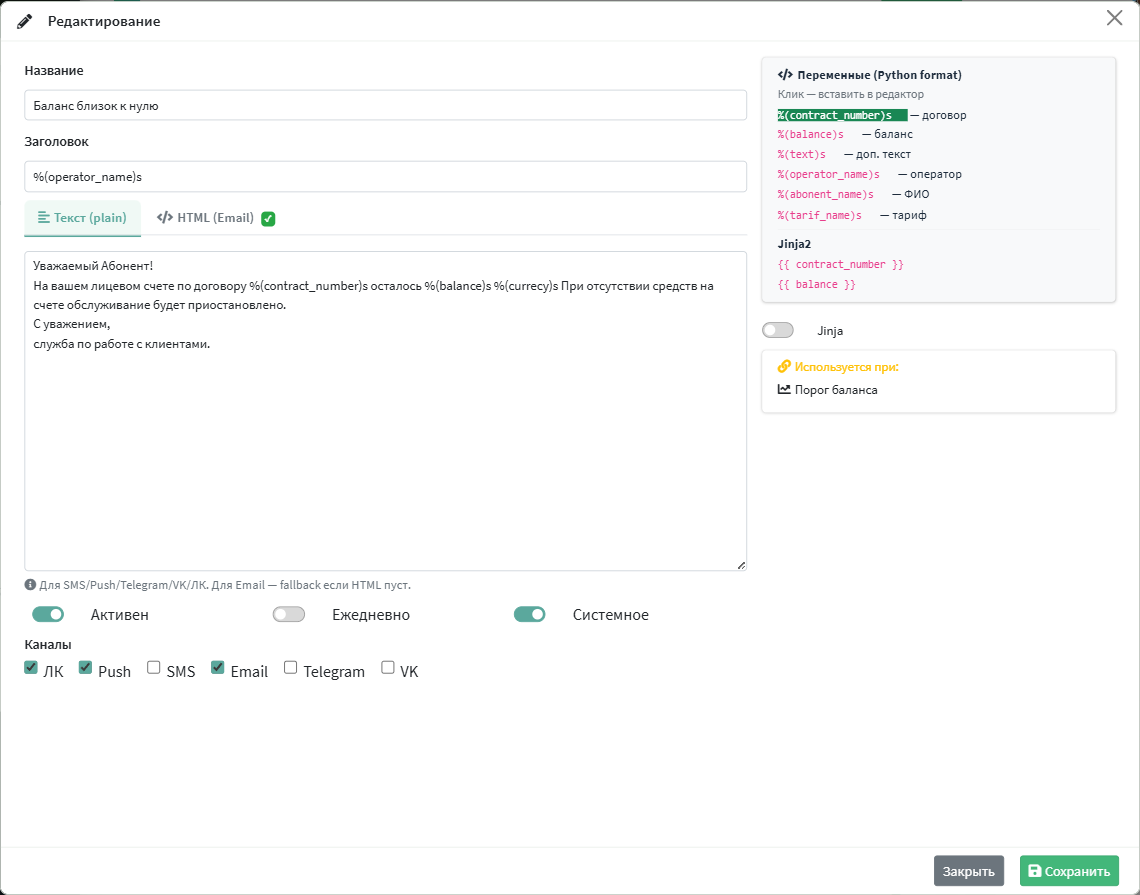Click the Редактирование dialog title
1140x895 pixels.
pyautogui.click(x=104, y=21)
